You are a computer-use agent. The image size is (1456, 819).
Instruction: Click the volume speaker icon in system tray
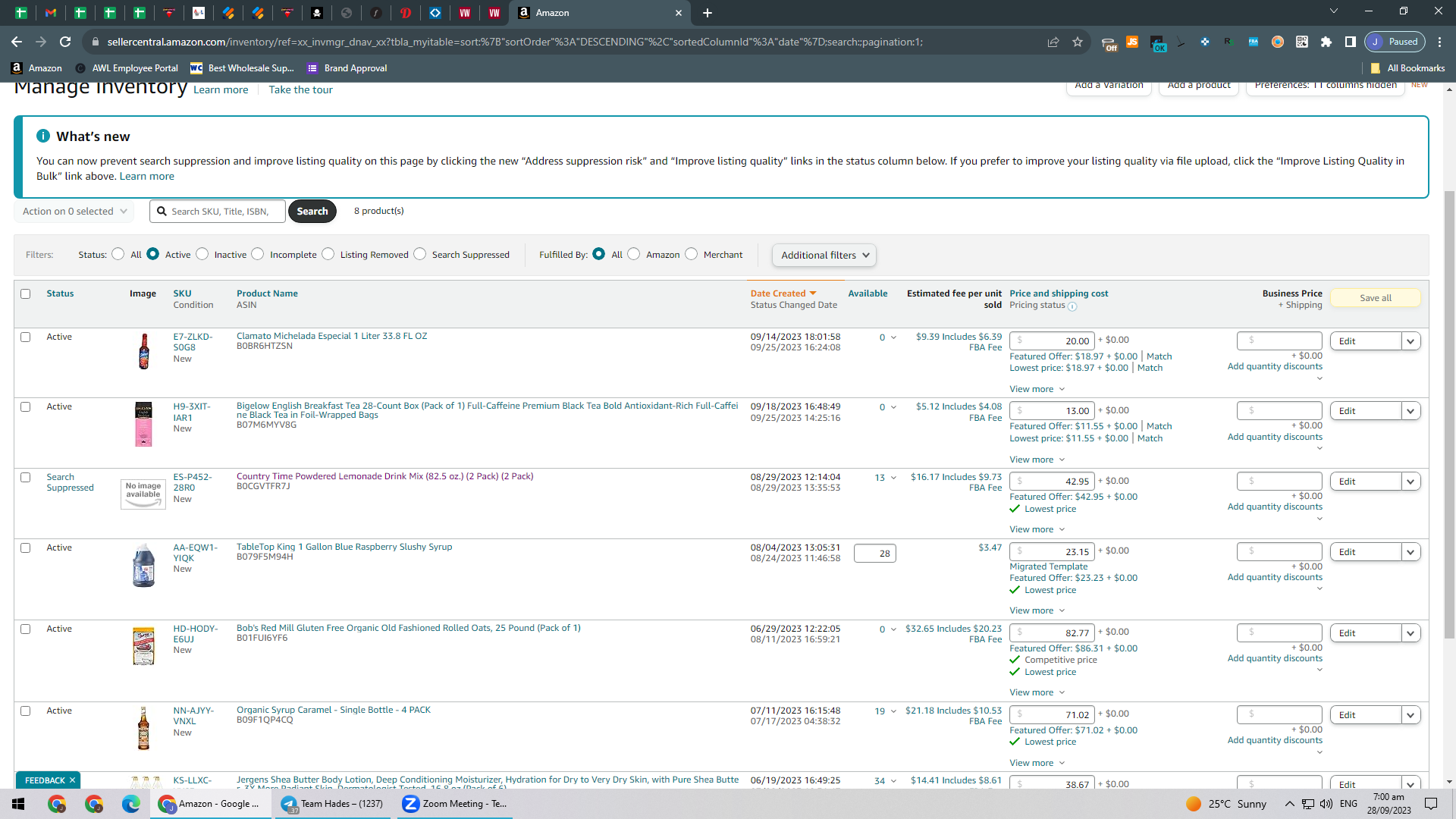pyautogui.click(x=1326, y=804)
